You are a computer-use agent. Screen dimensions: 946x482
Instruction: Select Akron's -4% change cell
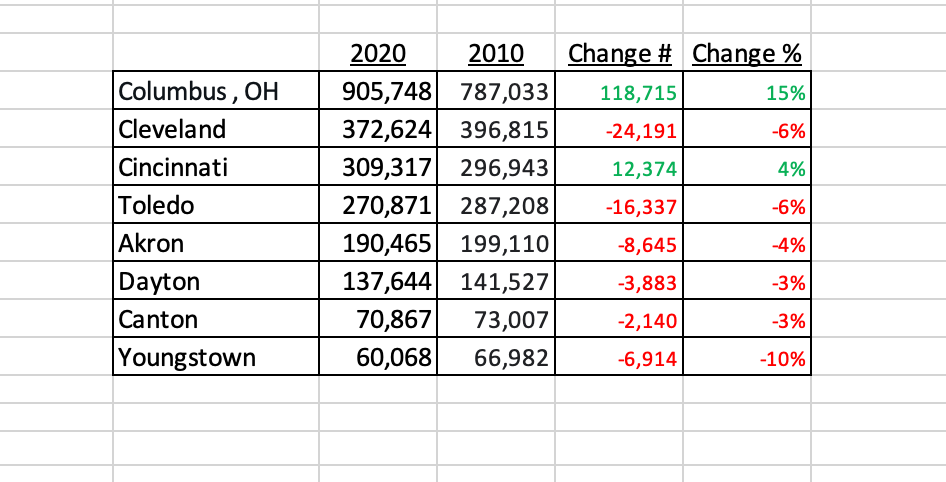[x=748, y=243]
